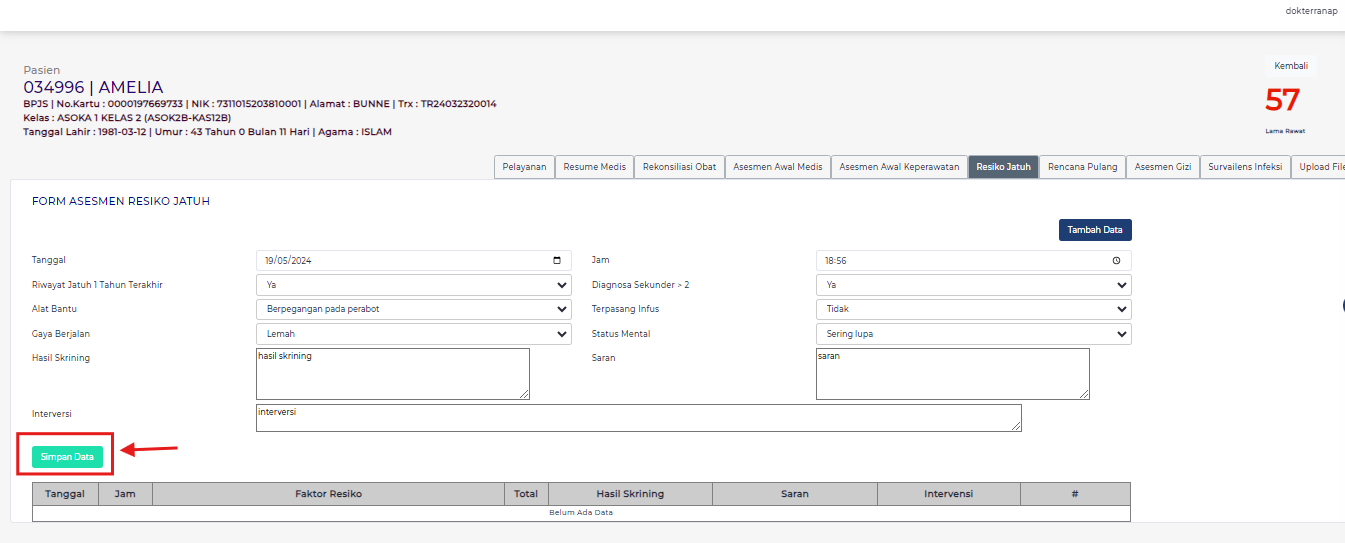Select the Asesmen Awal Medis tab

pyautogui.click(x=777, y=167)
